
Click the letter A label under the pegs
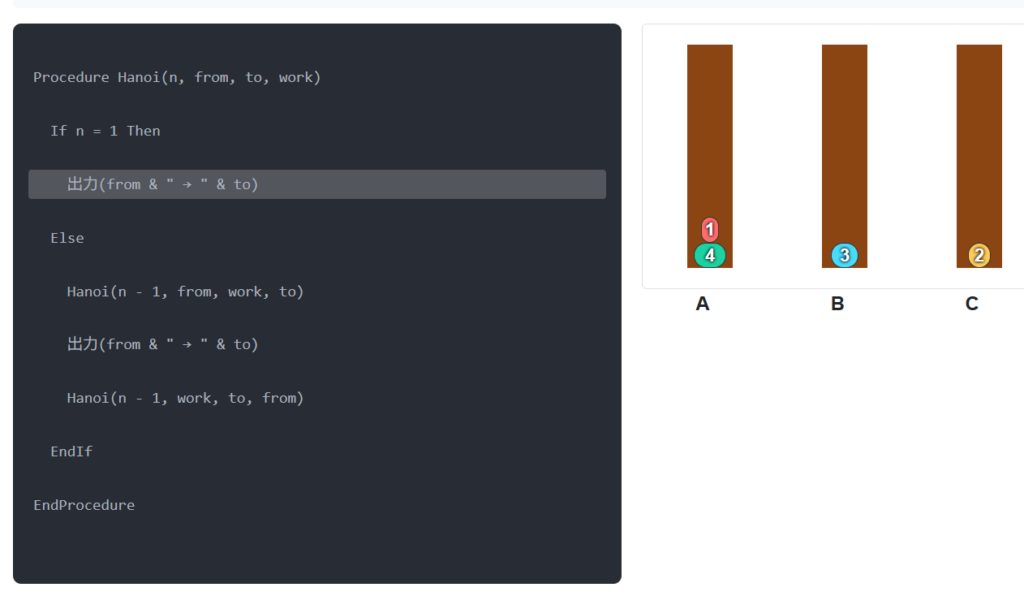pos(703,304)
